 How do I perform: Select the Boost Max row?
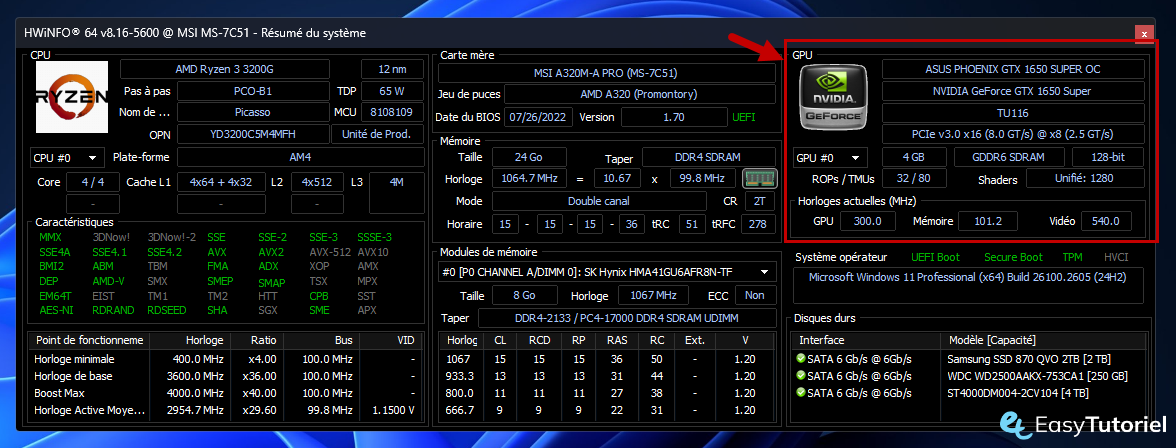tap(224, 393)
